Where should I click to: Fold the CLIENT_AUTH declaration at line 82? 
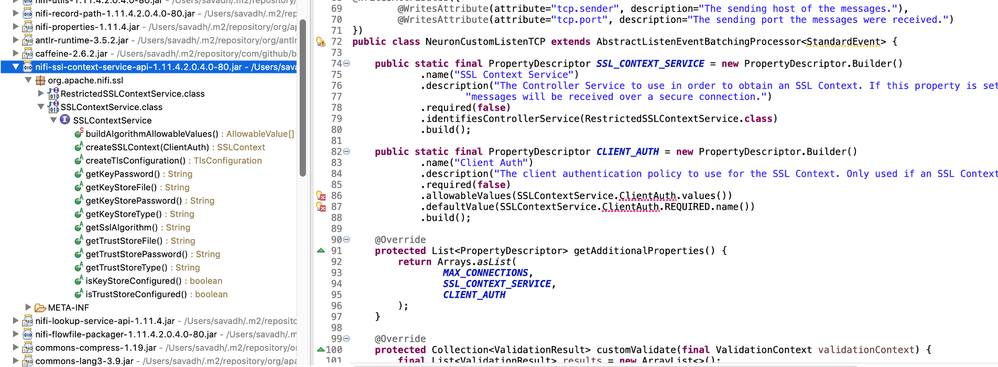(347, 151)
